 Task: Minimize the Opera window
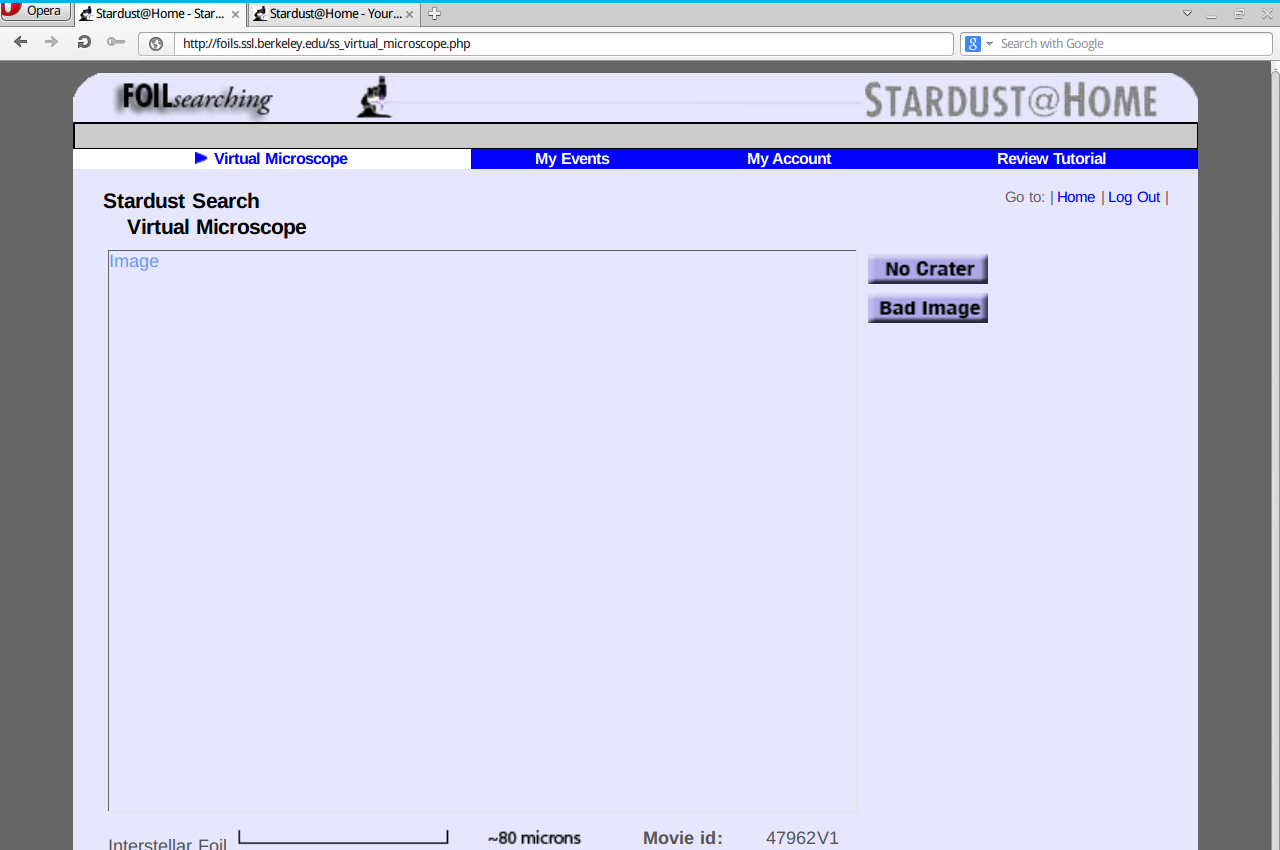coord(1212,14)
